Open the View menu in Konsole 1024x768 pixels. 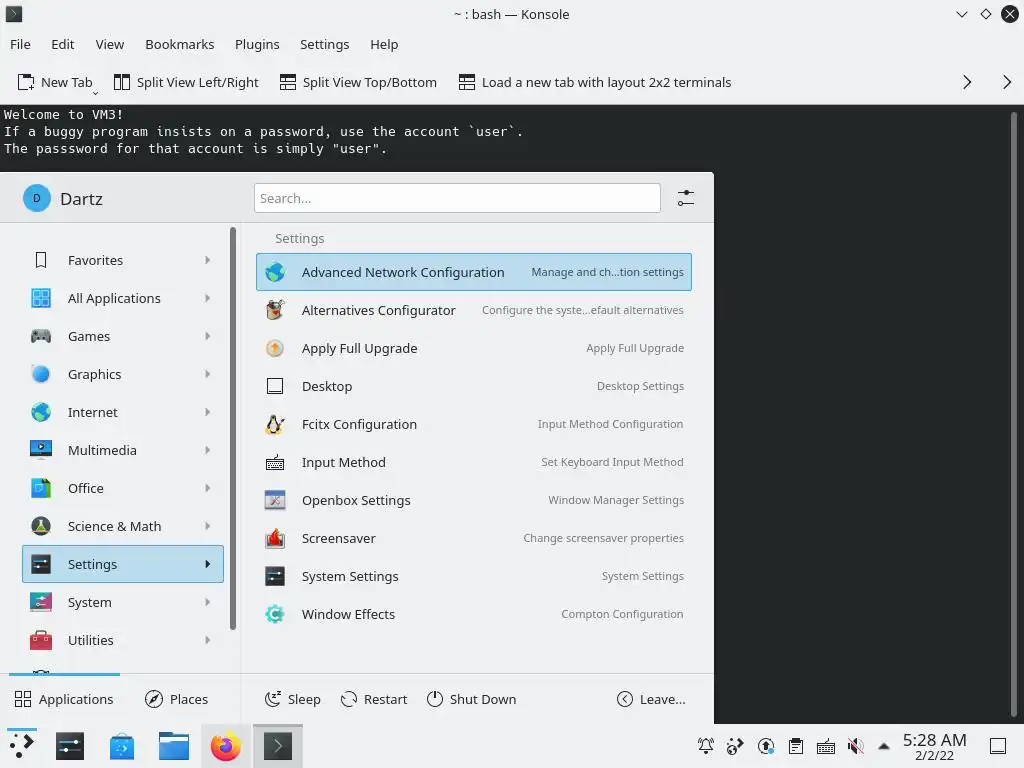[109, 44]
